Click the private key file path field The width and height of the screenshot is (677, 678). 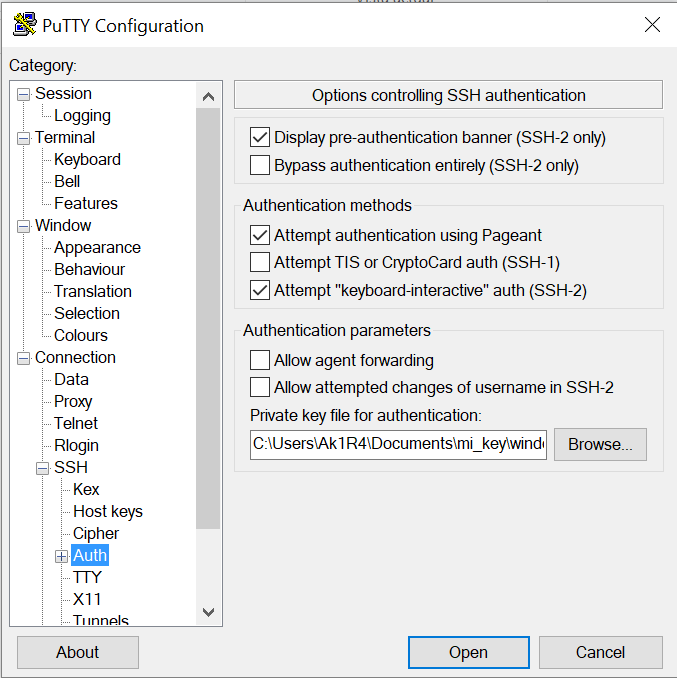(398, 445)
